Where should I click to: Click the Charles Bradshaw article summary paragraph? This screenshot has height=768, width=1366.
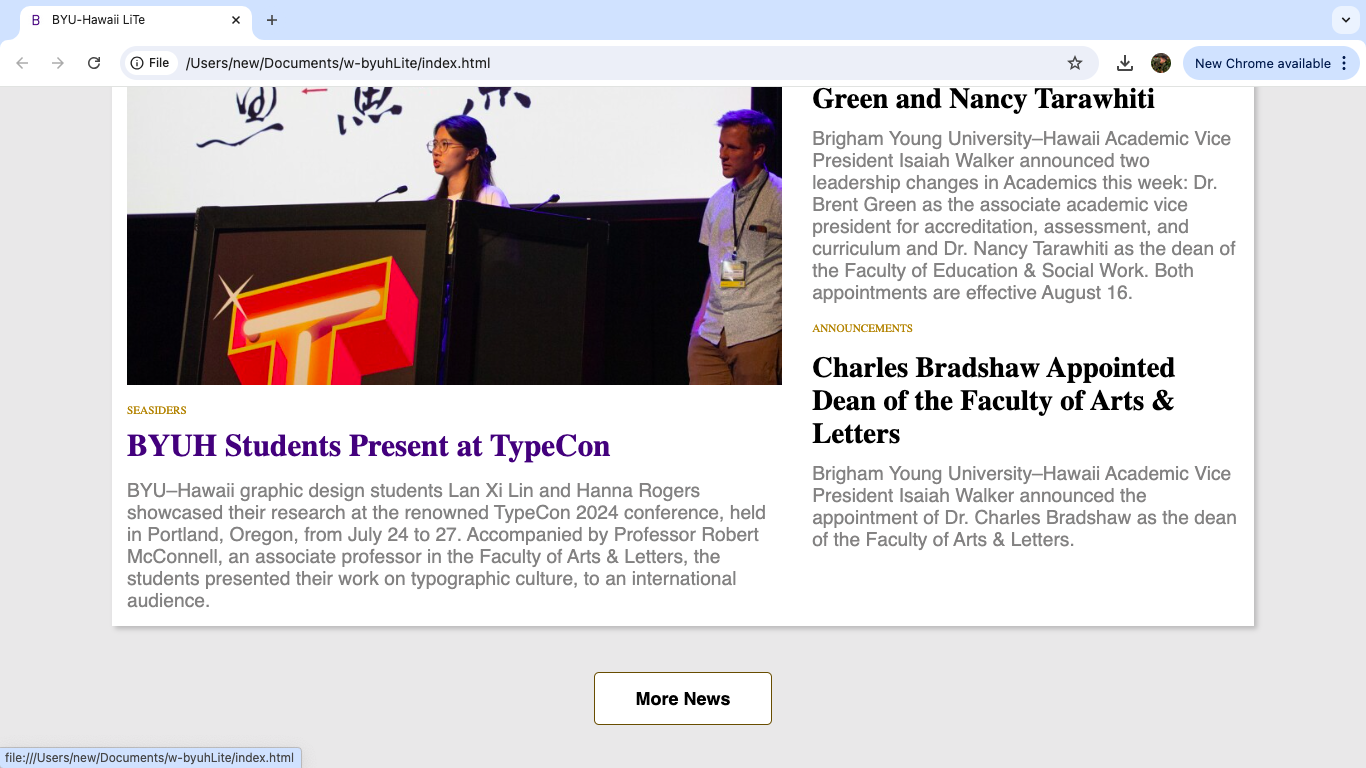click(1024, 507)
